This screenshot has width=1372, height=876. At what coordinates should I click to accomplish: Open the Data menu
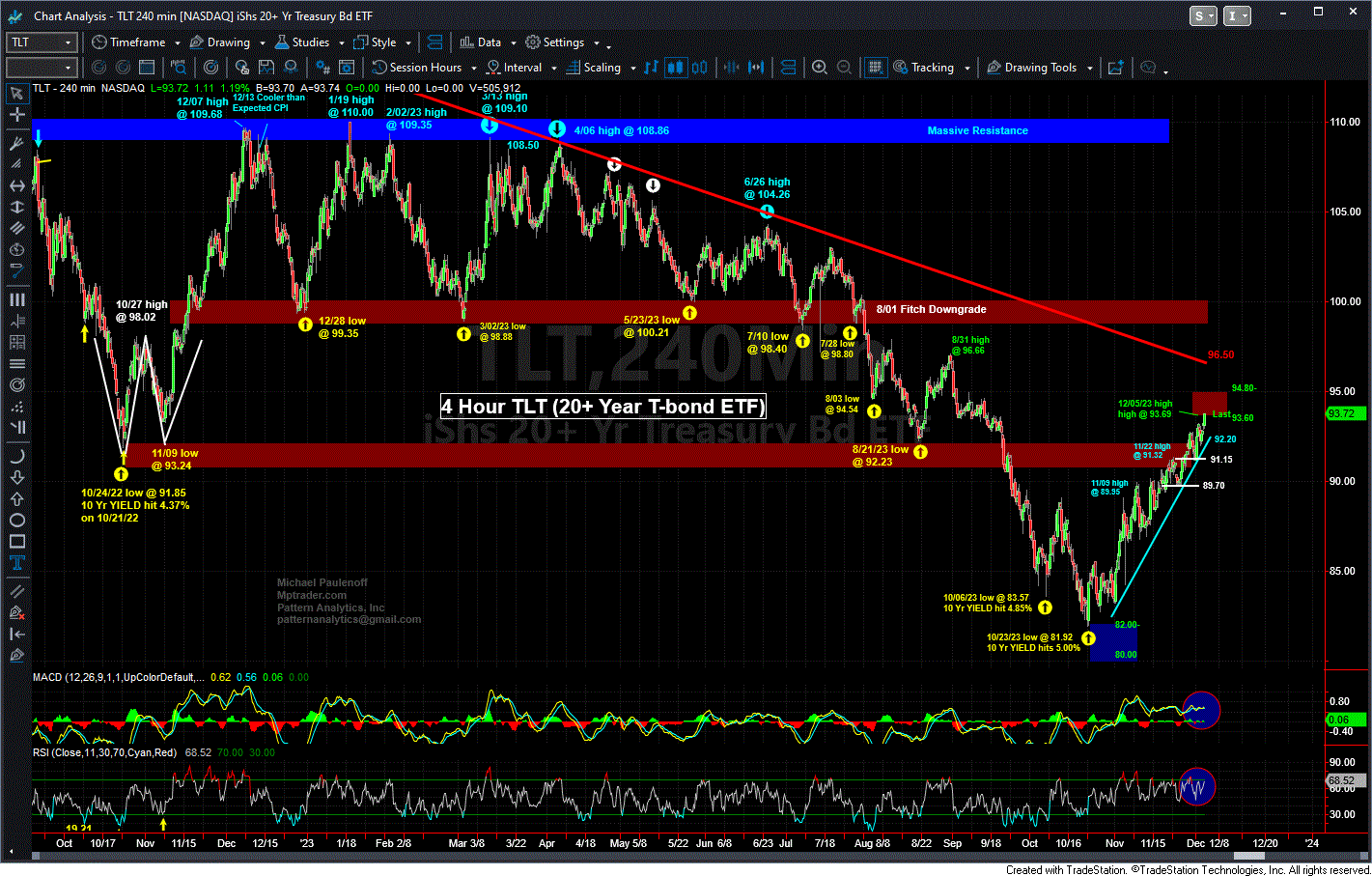point(481,42)
